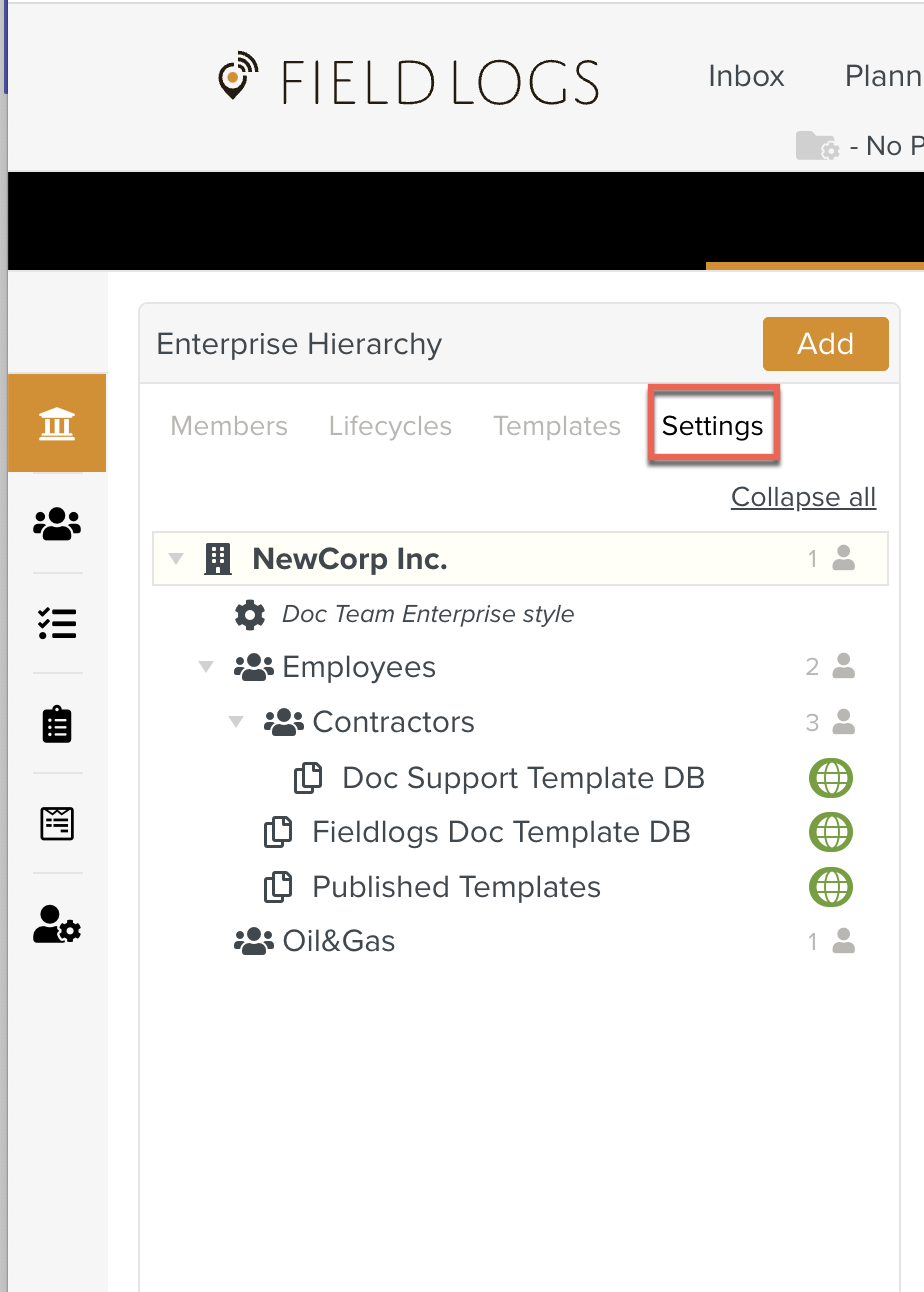
Task: Switch to the Members tab
Action: (229, 426)
